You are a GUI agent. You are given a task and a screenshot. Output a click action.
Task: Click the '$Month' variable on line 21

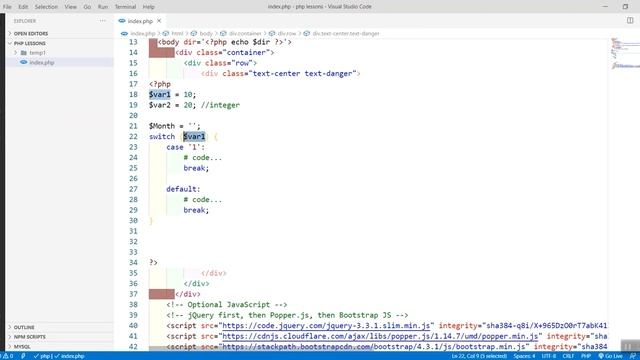[x=162, y=126]
